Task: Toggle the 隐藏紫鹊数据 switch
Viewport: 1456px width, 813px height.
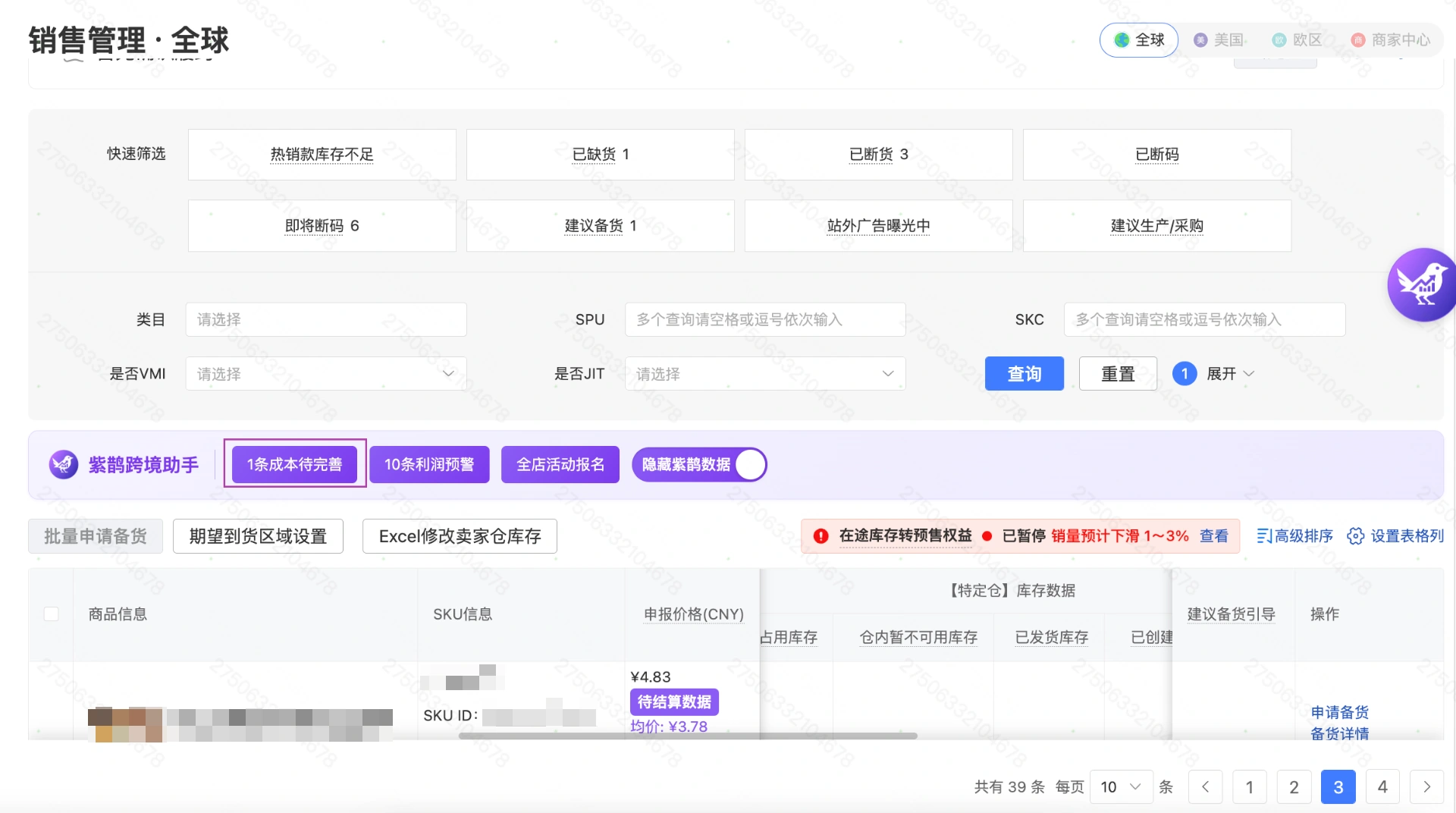Action: coord(699,465)
